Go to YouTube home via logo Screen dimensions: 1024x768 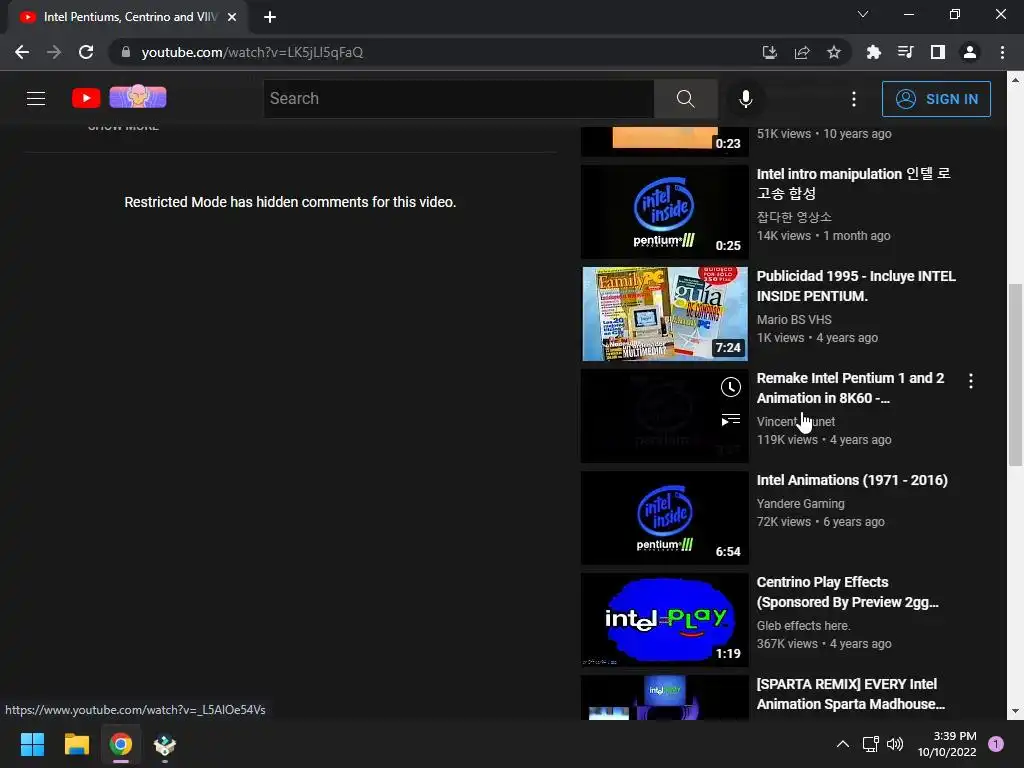click(x=86, y=98)
